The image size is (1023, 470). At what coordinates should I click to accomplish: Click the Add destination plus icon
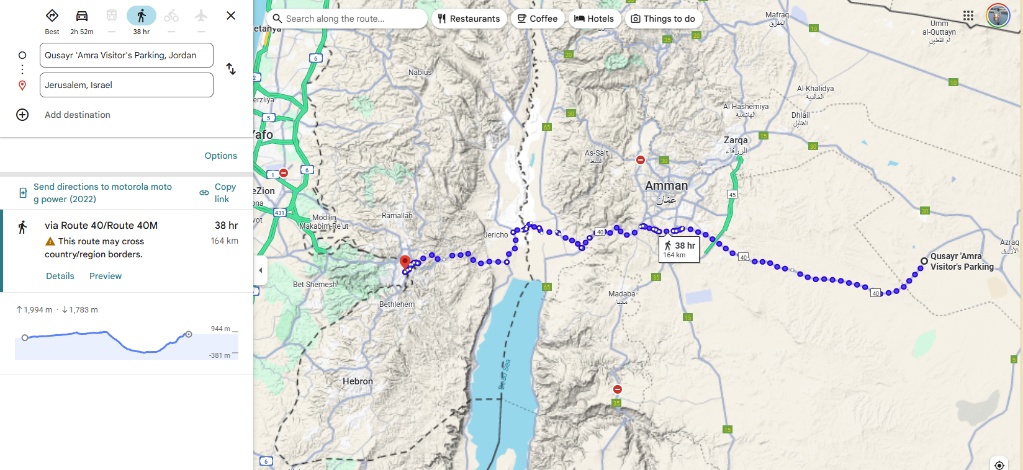click(22, 115)
